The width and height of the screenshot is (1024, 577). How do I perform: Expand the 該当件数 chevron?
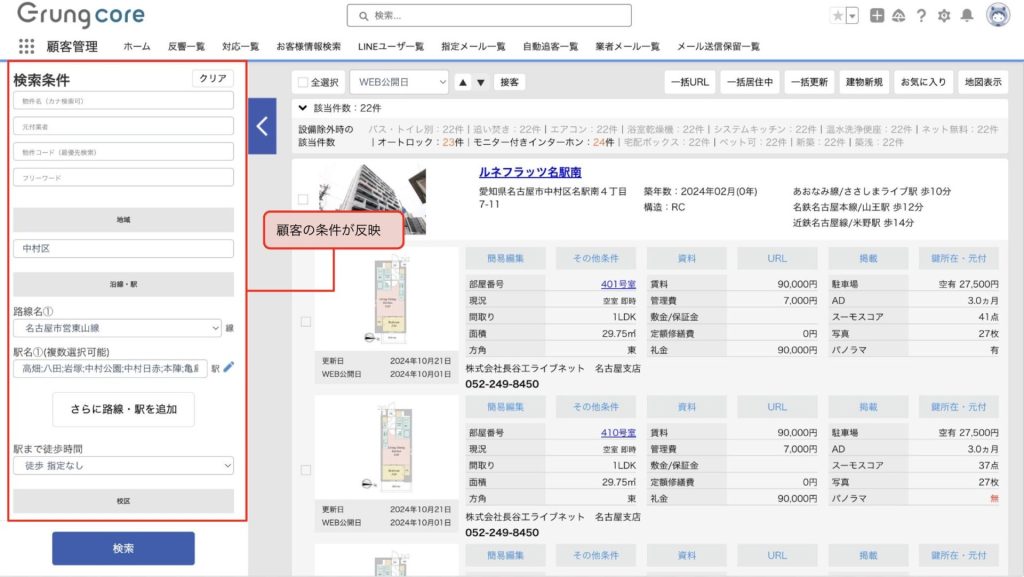(303, 107)
